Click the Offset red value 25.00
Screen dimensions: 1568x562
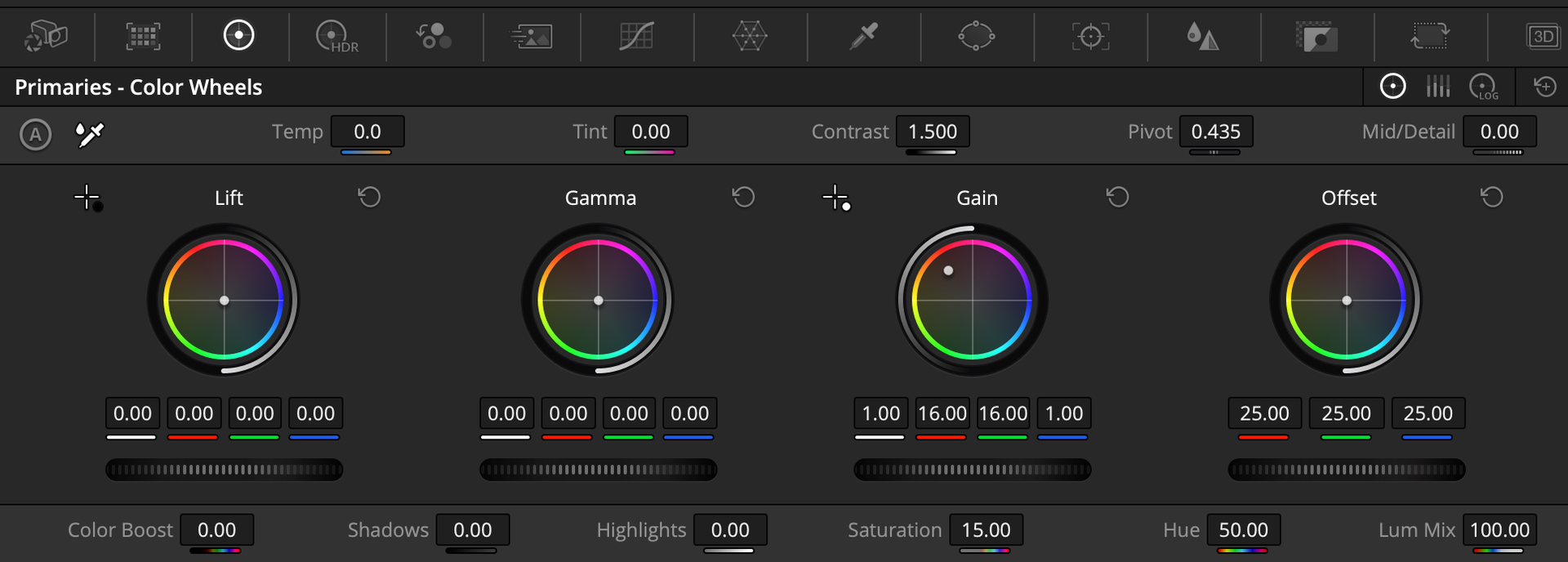1264,413
